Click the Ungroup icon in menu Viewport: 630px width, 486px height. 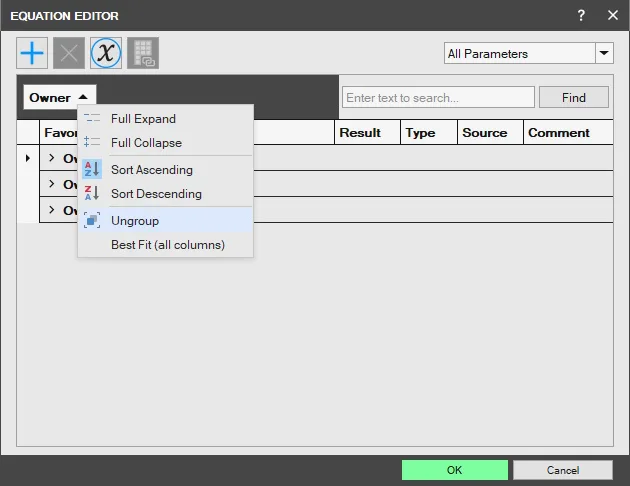click(x=92, y=221)
